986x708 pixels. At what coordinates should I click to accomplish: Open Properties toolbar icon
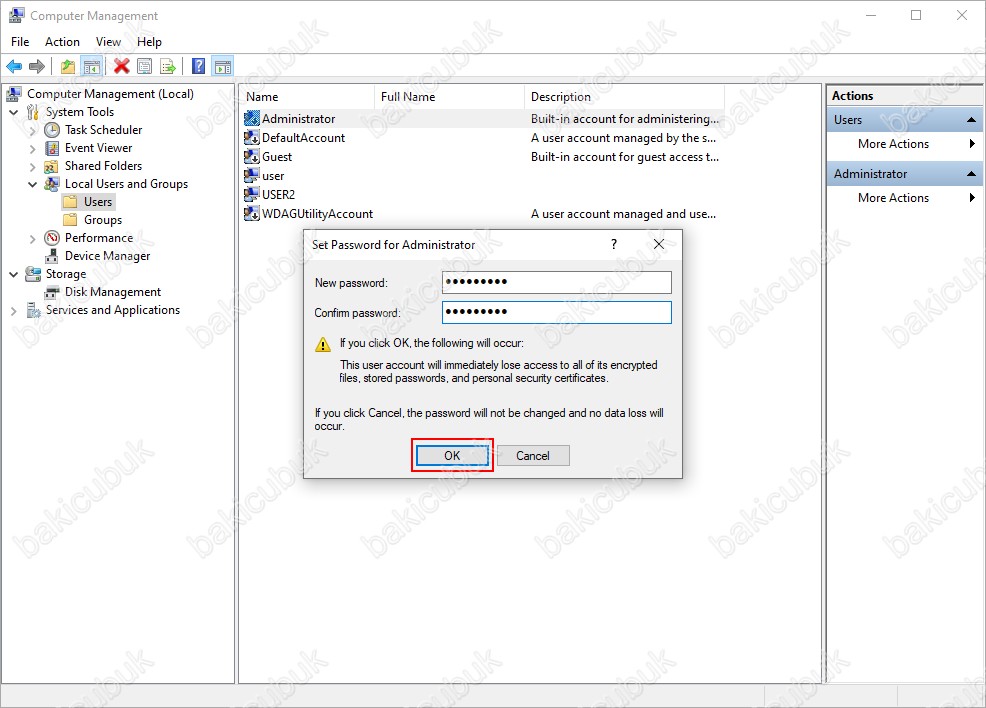point(145,66)
